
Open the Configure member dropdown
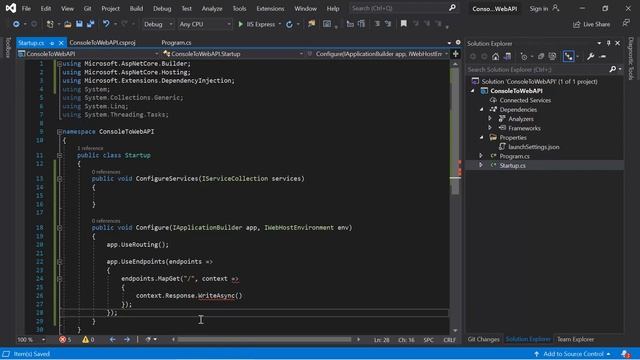377,54
